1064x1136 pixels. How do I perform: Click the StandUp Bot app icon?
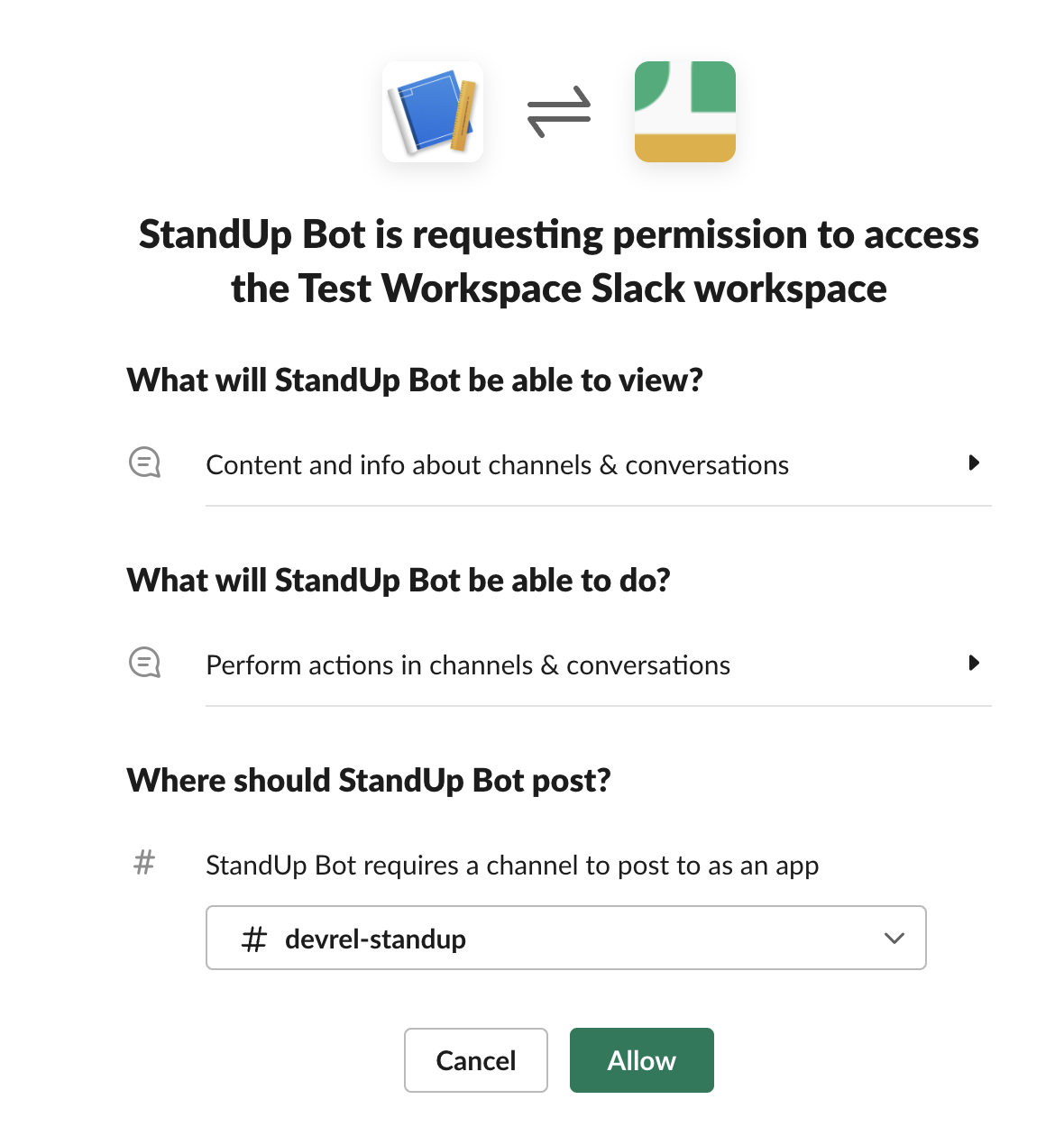click(433, 111)
